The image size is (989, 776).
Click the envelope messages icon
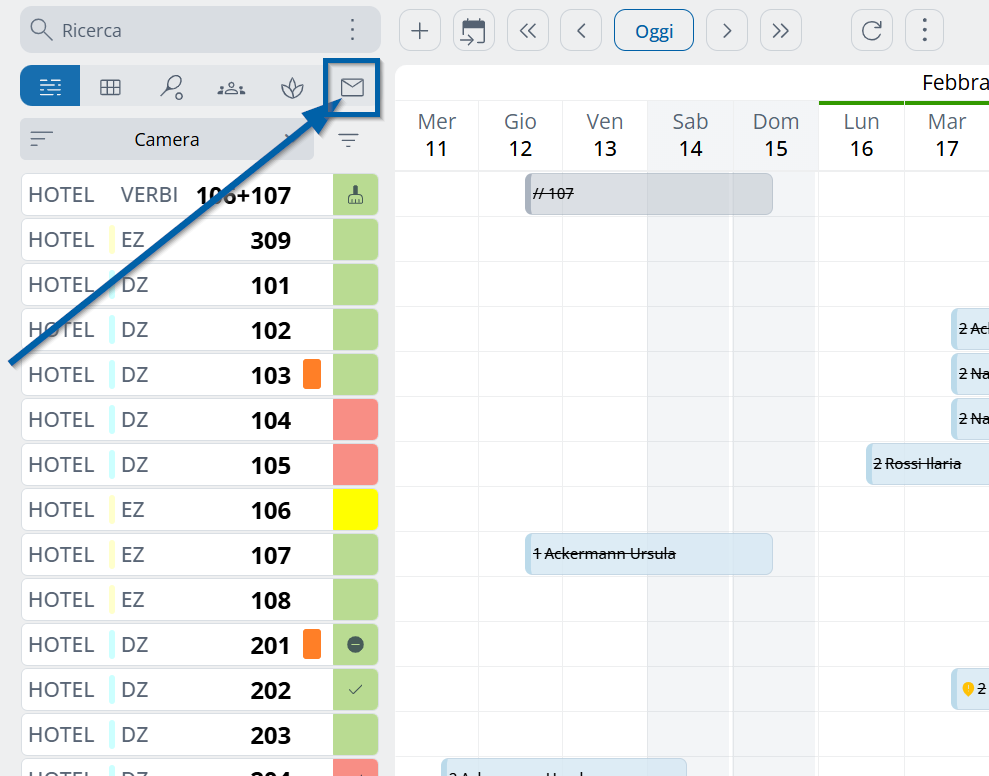coord(352,88)
